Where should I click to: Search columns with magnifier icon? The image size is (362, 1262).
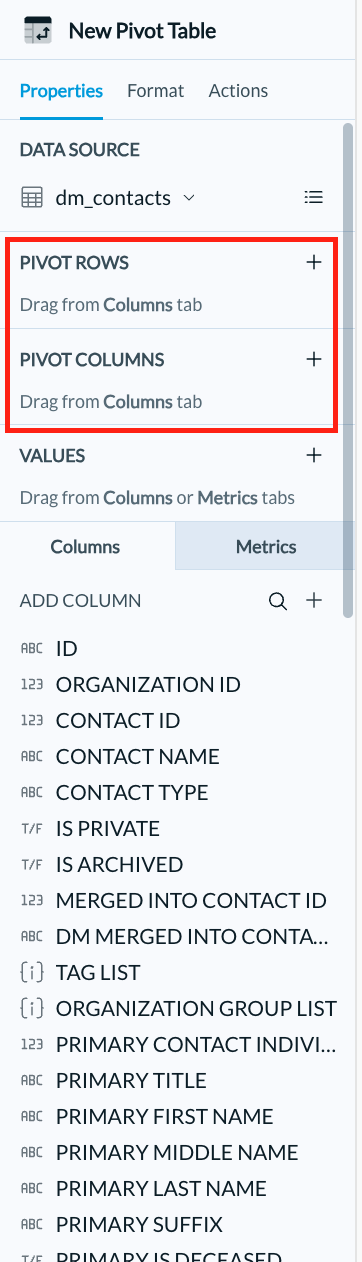click(278, 601)
